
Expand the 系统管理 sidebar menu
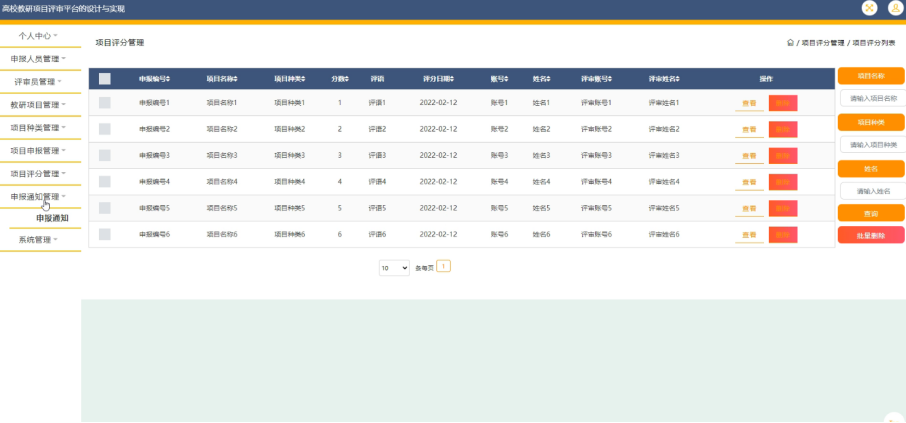[38, 240]
